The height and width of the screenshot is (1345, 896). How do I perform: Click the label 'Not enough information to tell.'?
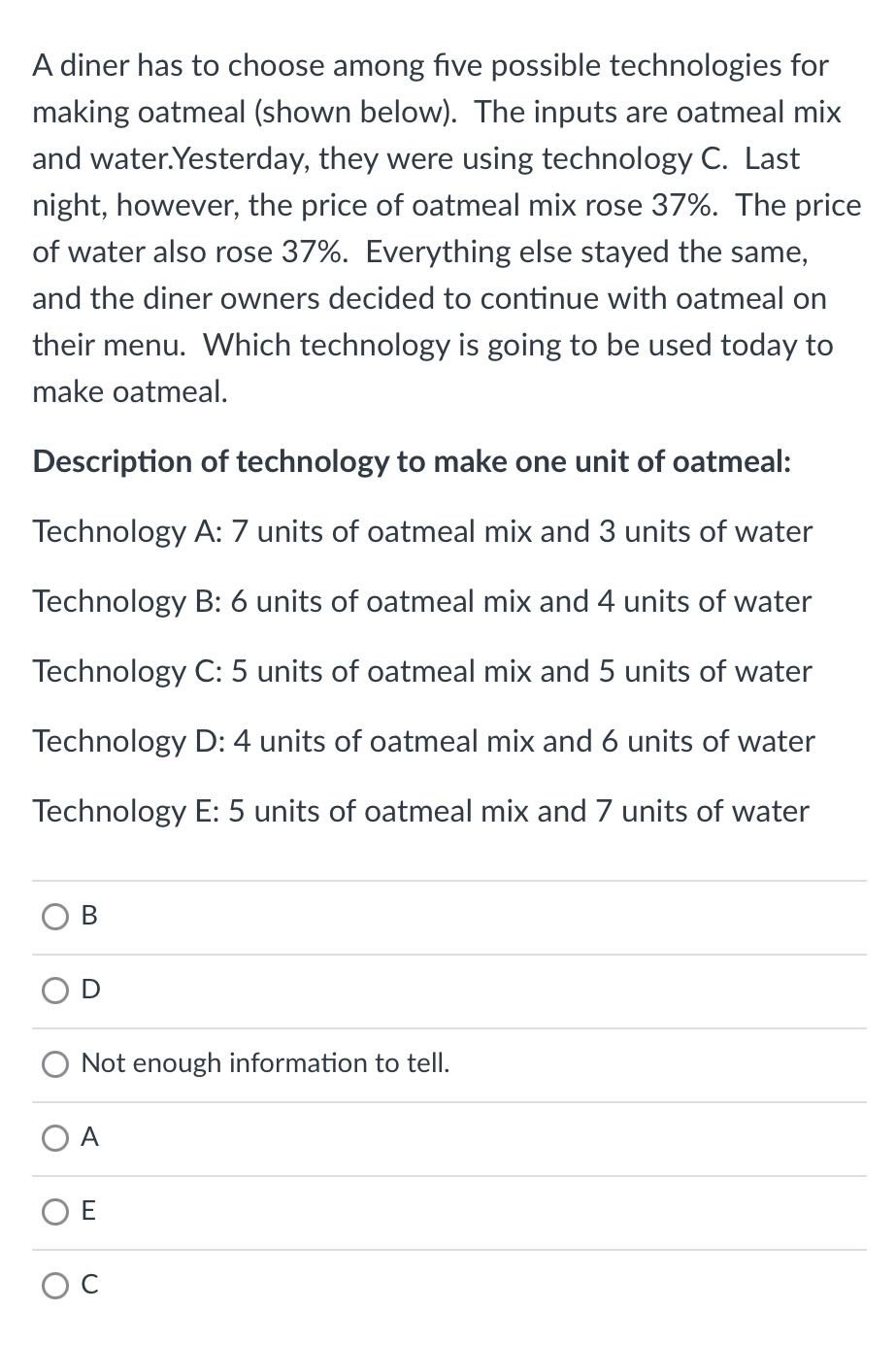tap(265, 1064)
